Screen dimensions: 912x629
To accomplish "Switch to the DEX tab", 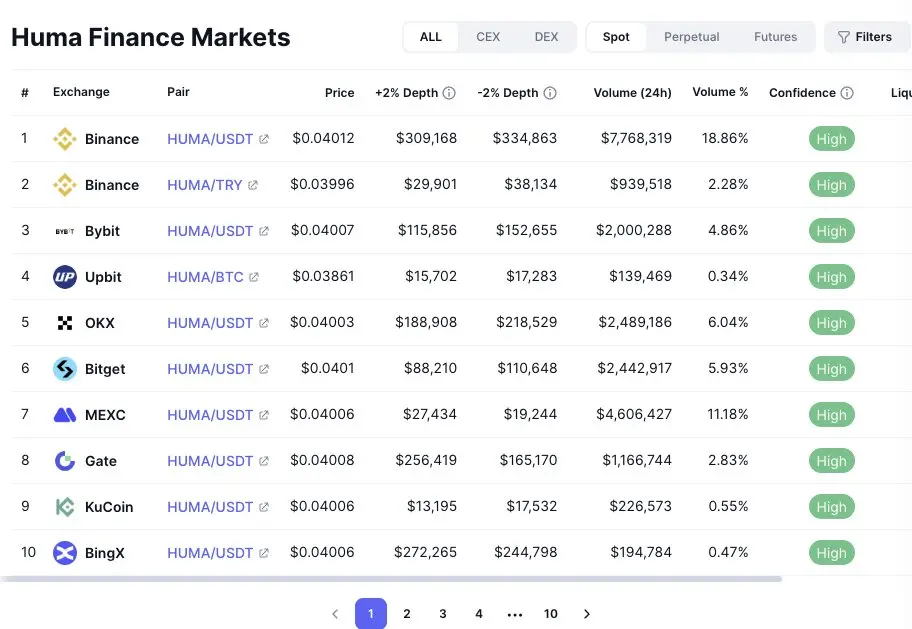I will (x=546, y=37).
